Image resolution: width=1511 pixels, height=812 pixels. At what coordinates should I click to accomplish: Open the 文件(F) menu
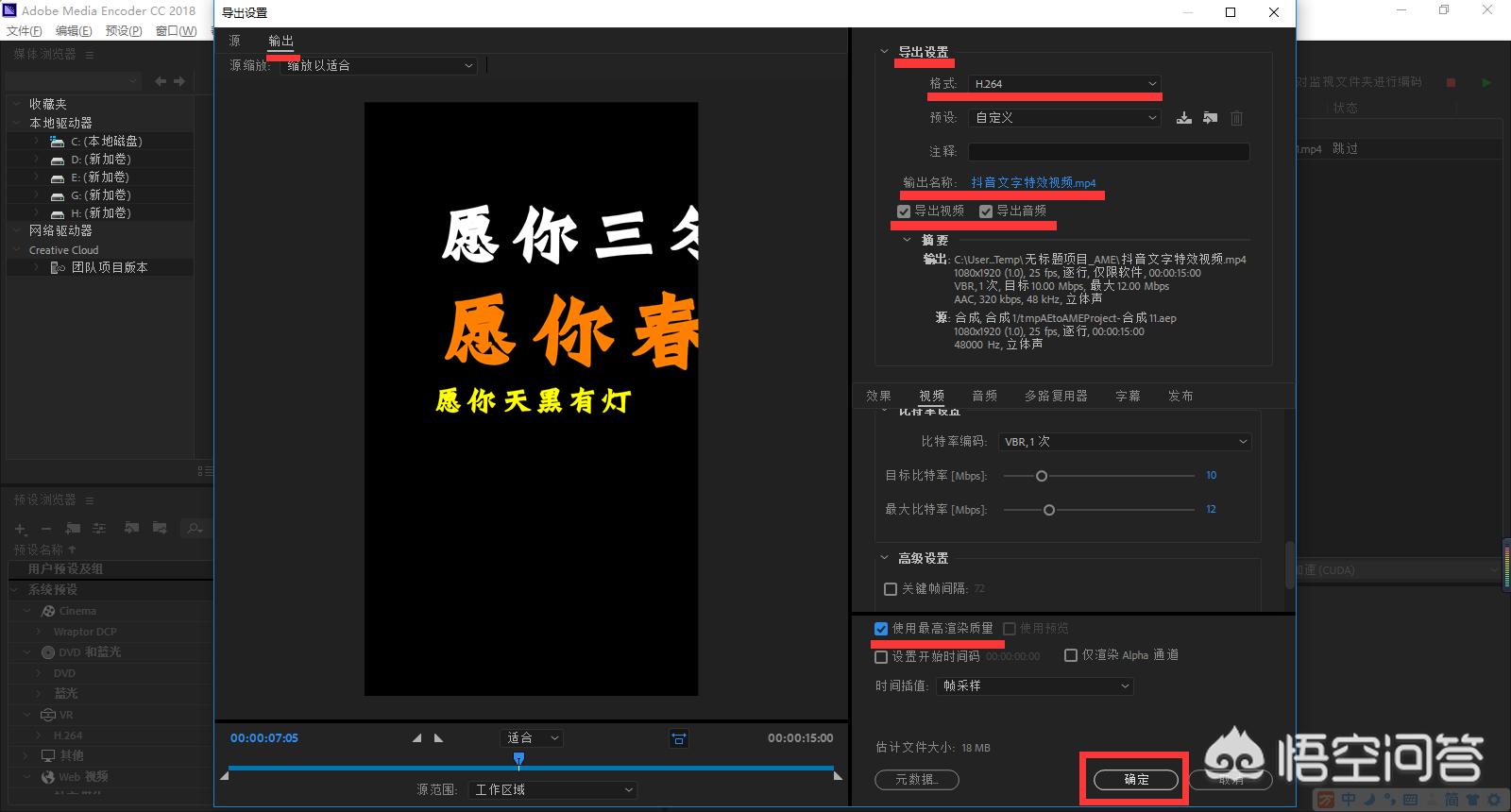(x=24, y=31)
